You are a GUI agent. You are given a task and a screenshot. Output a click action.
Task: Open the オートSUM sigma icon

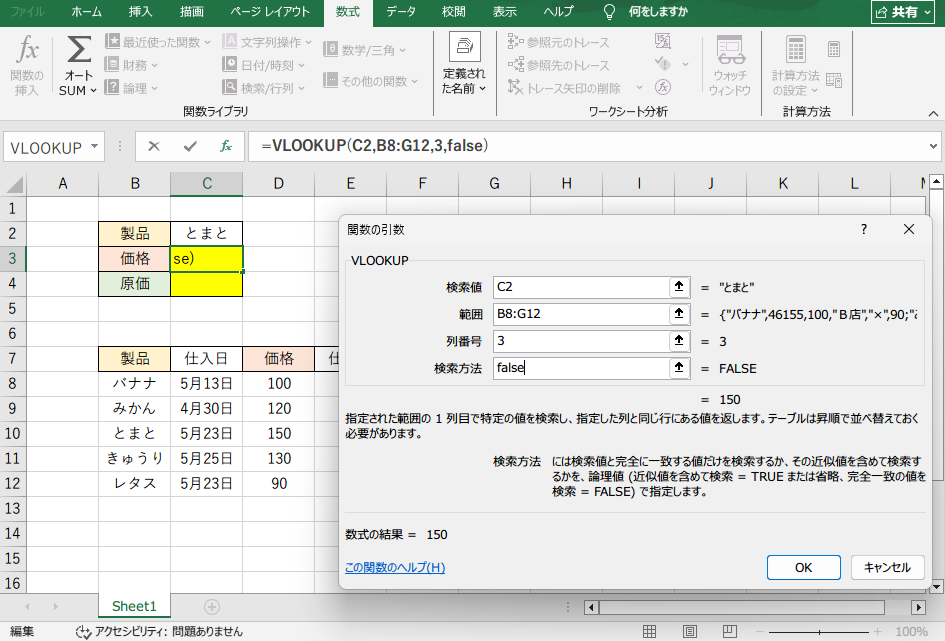click(78, 52)
